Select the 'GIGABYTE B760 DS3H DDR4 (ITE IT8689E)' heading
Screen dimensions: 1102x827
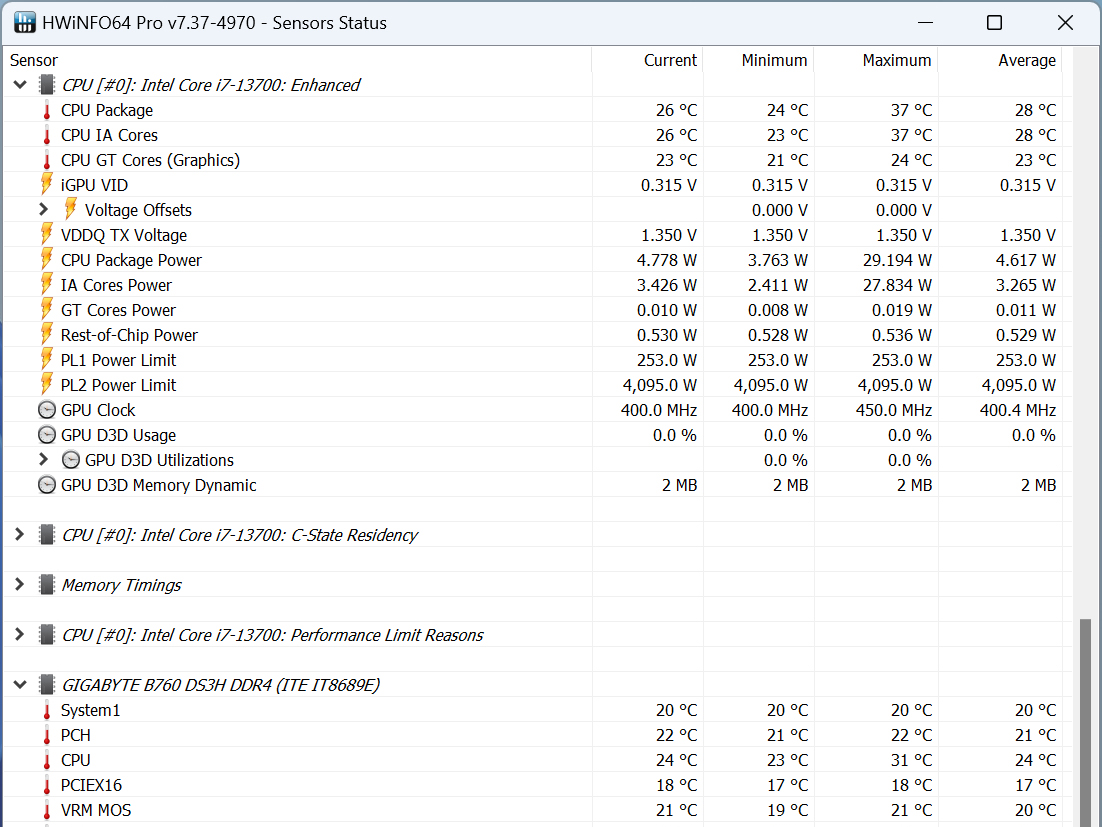pos(221,684)
